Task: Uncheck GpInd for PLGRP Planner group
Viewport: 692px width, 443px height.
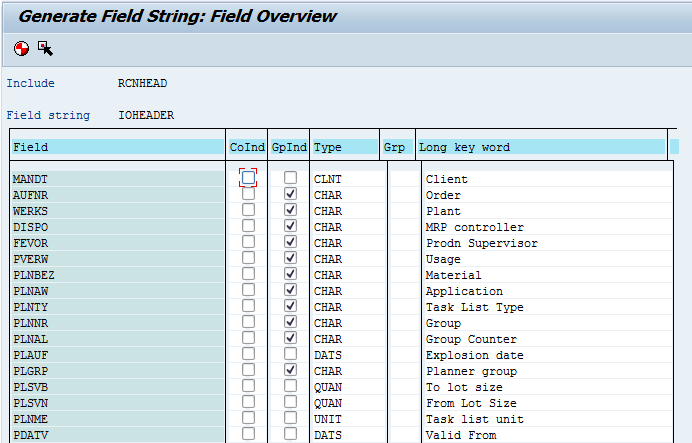Action: click(x=290, y=370)
